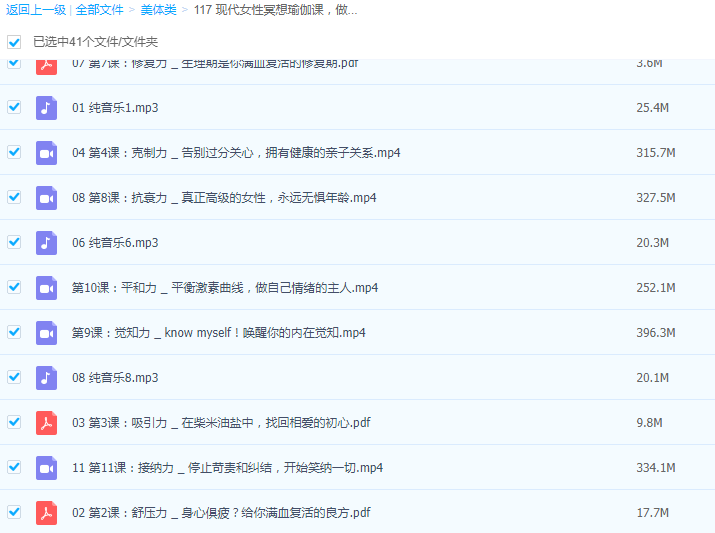Open file 第9课 觉知力 know myself mp4
This screenshot has width=715, height=533.
(218, 333)
